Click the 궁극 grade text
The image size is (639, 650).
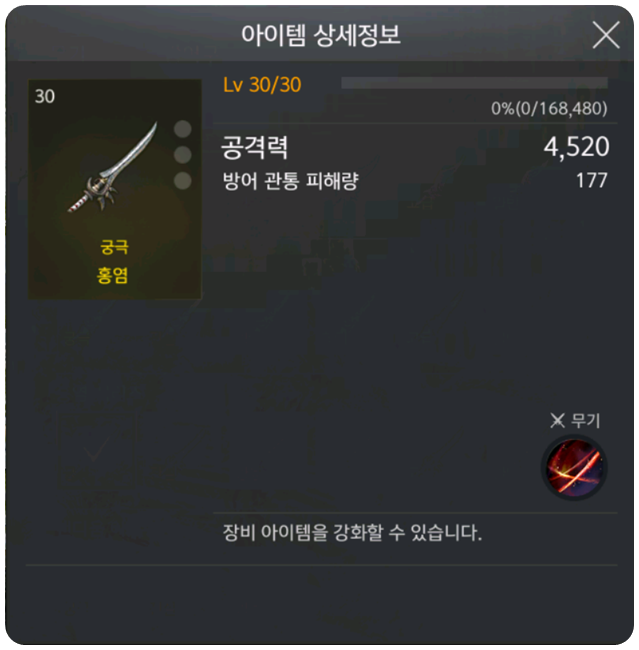(x=114, y=247)
